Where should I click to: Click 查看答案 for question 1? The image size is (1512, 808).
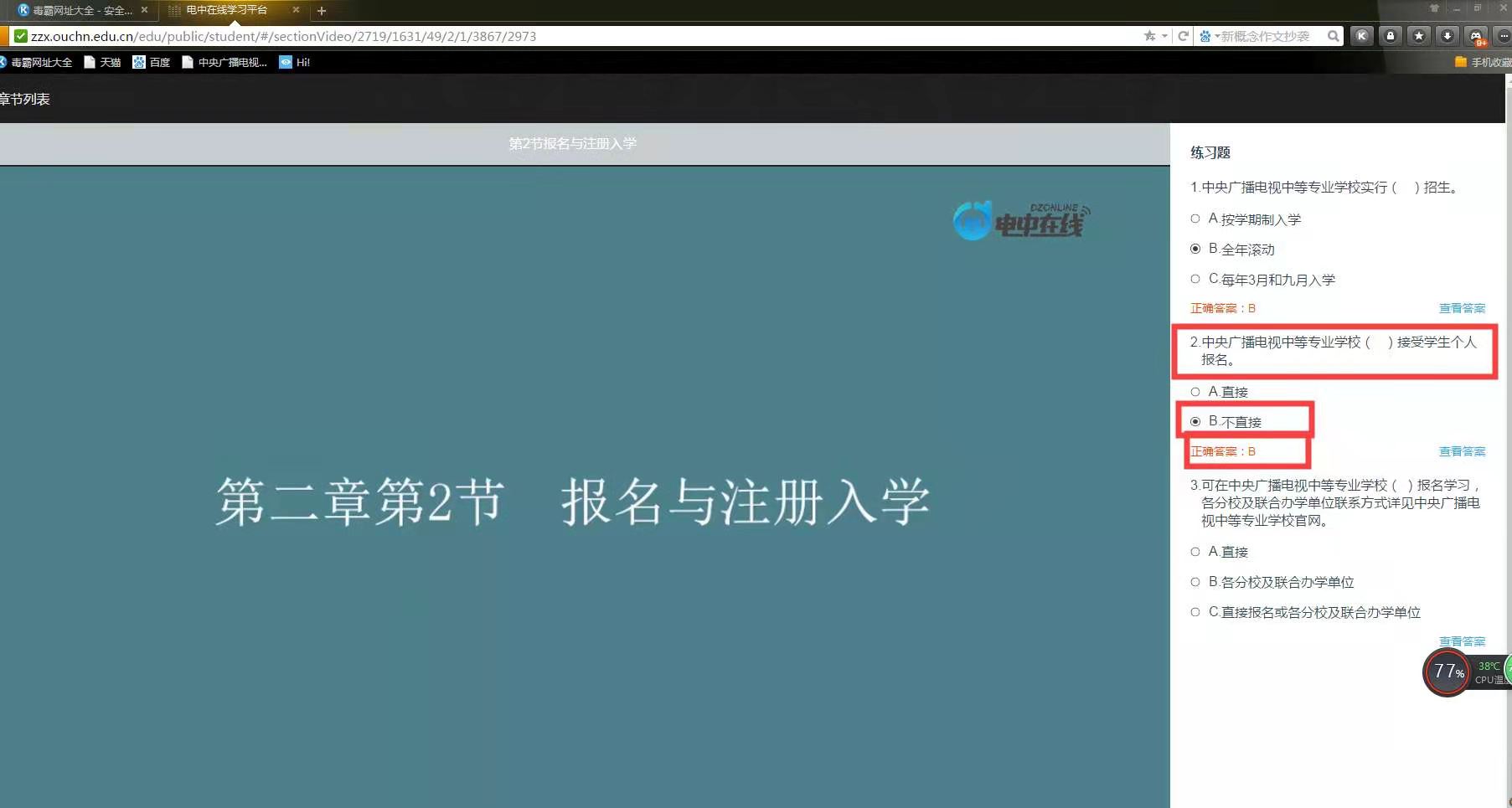[1462, 308]
